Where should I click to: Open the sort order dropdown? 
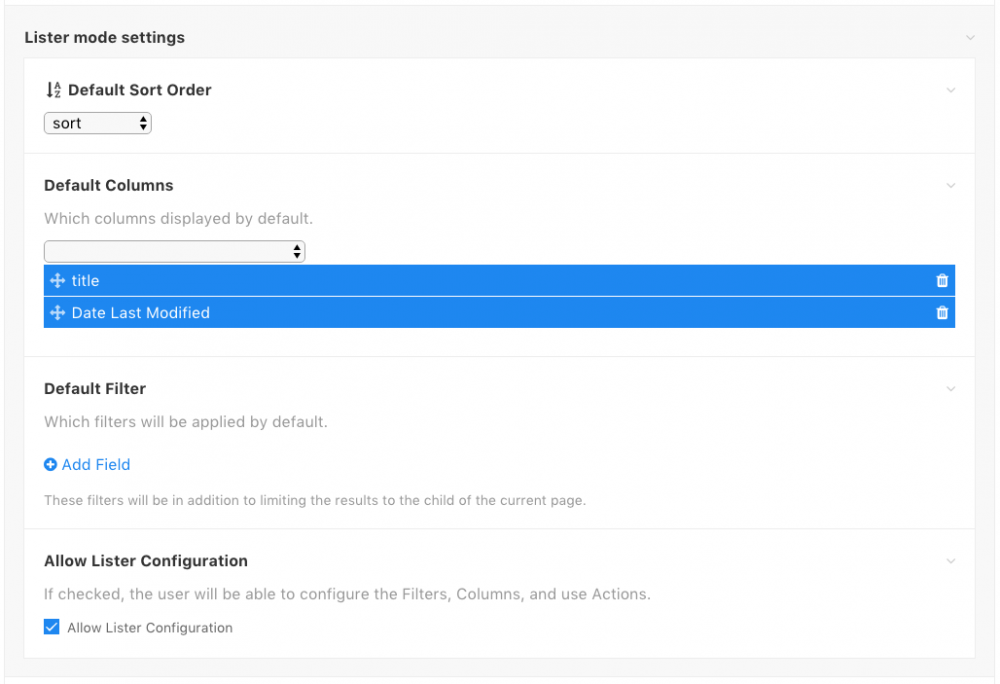tap(97, 123)
